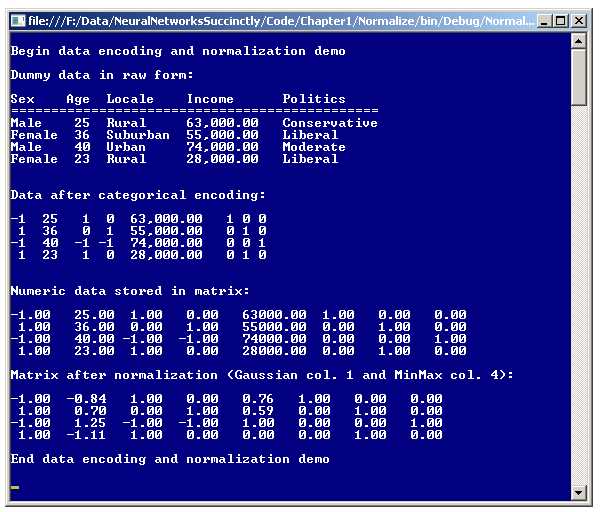600x512 pixels.
Task: Click the raw income value 55,000.00
Action: pos(222,135)
